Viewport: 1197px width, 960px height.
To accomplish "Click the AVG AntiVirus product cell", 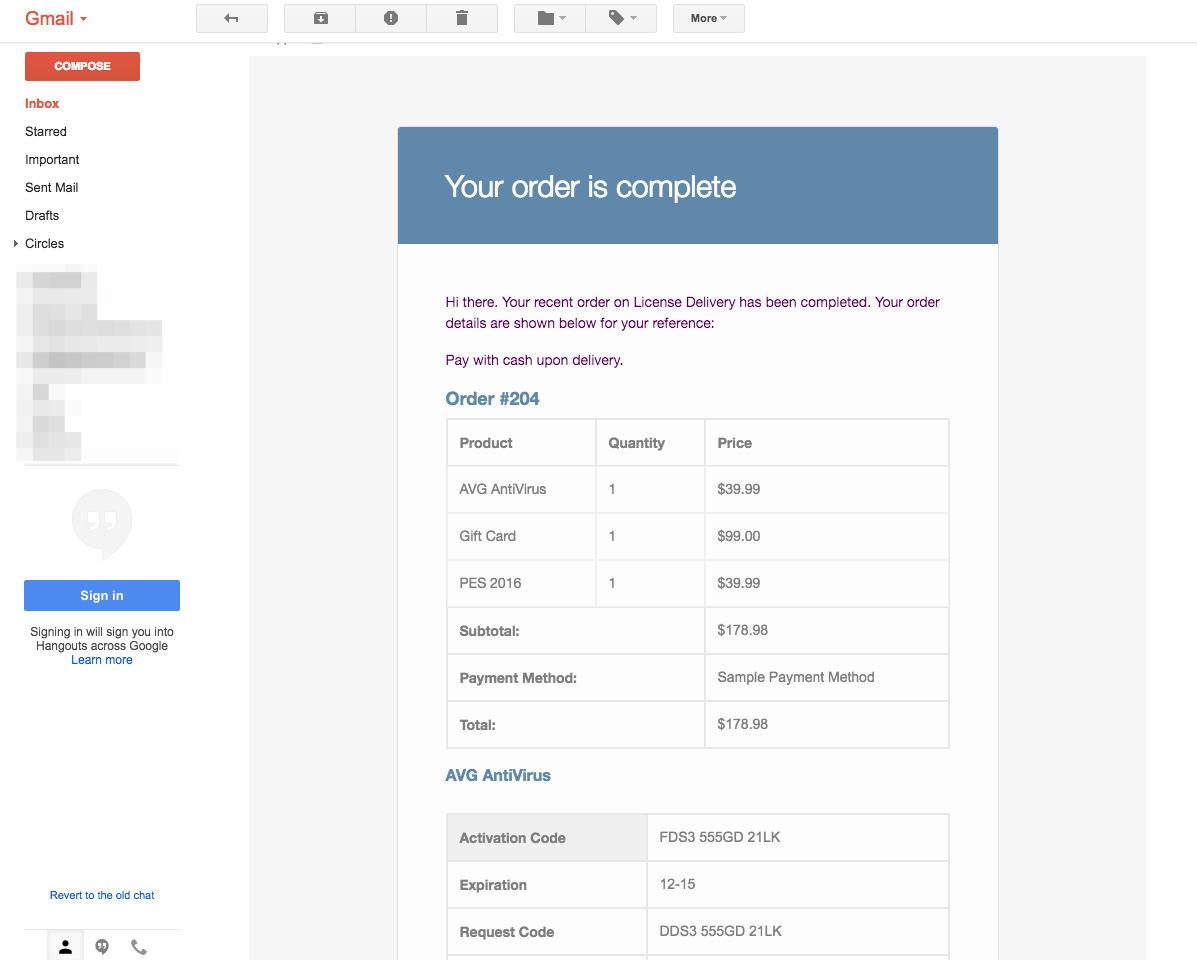I will 521,490.
